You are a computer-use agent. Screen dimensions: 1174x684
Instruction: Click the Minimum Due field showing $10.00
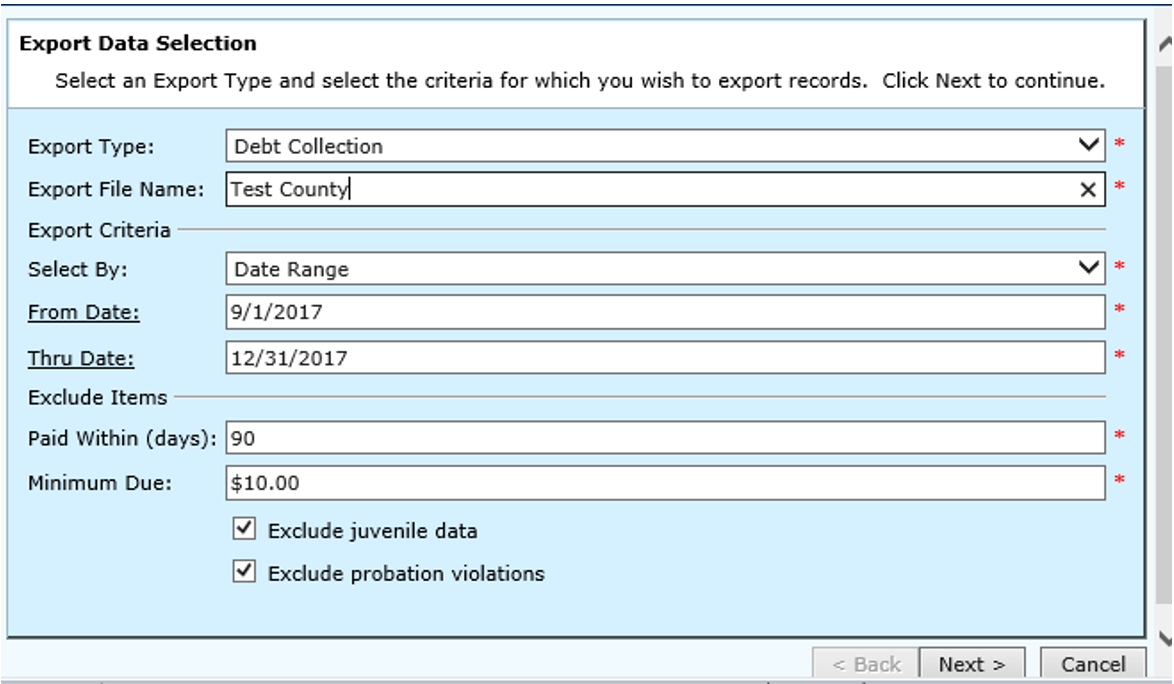pos(666,483)
